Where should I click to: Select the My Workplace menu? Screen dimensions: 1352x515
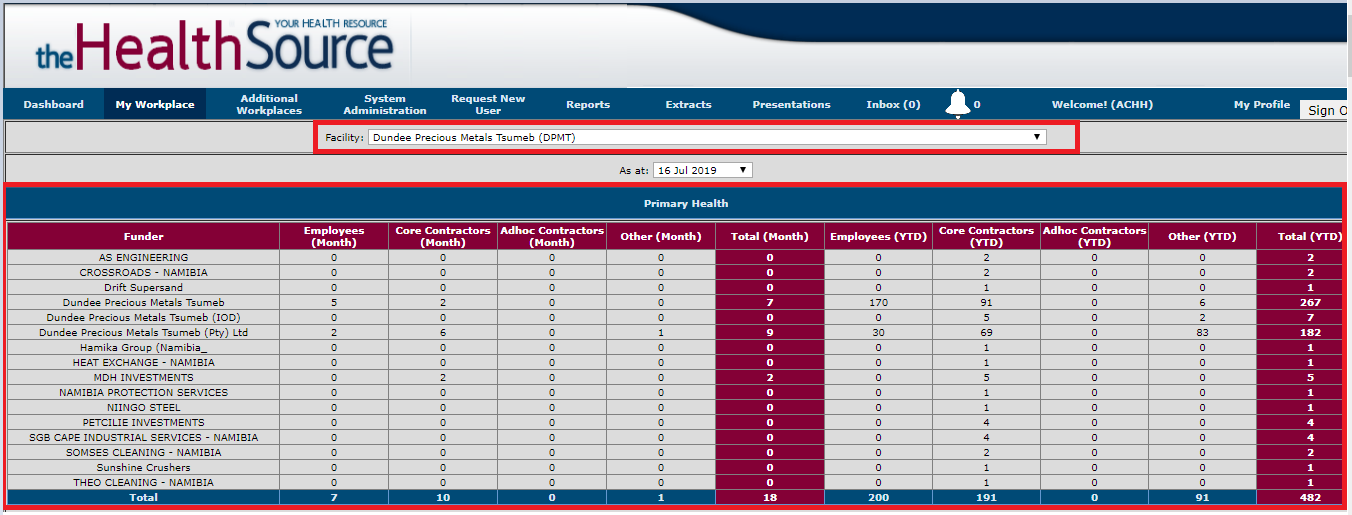point(155,104)
